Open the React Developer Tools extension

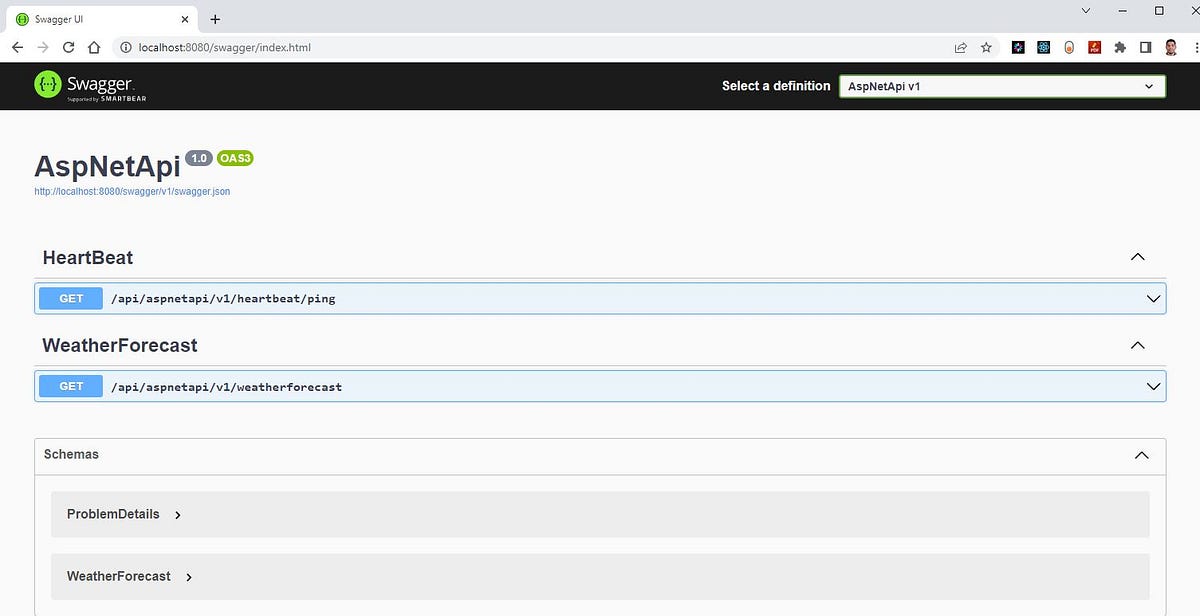(1043, 47)
